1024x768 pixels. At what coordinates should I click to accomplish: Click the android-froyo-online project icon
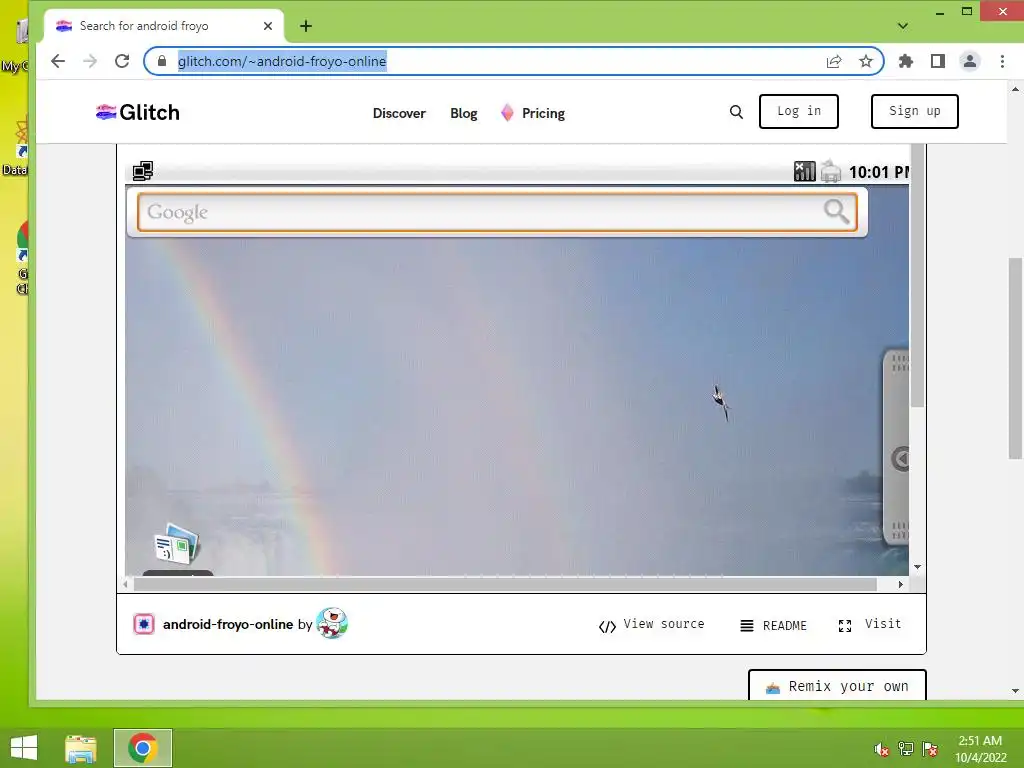click(144, 624)
